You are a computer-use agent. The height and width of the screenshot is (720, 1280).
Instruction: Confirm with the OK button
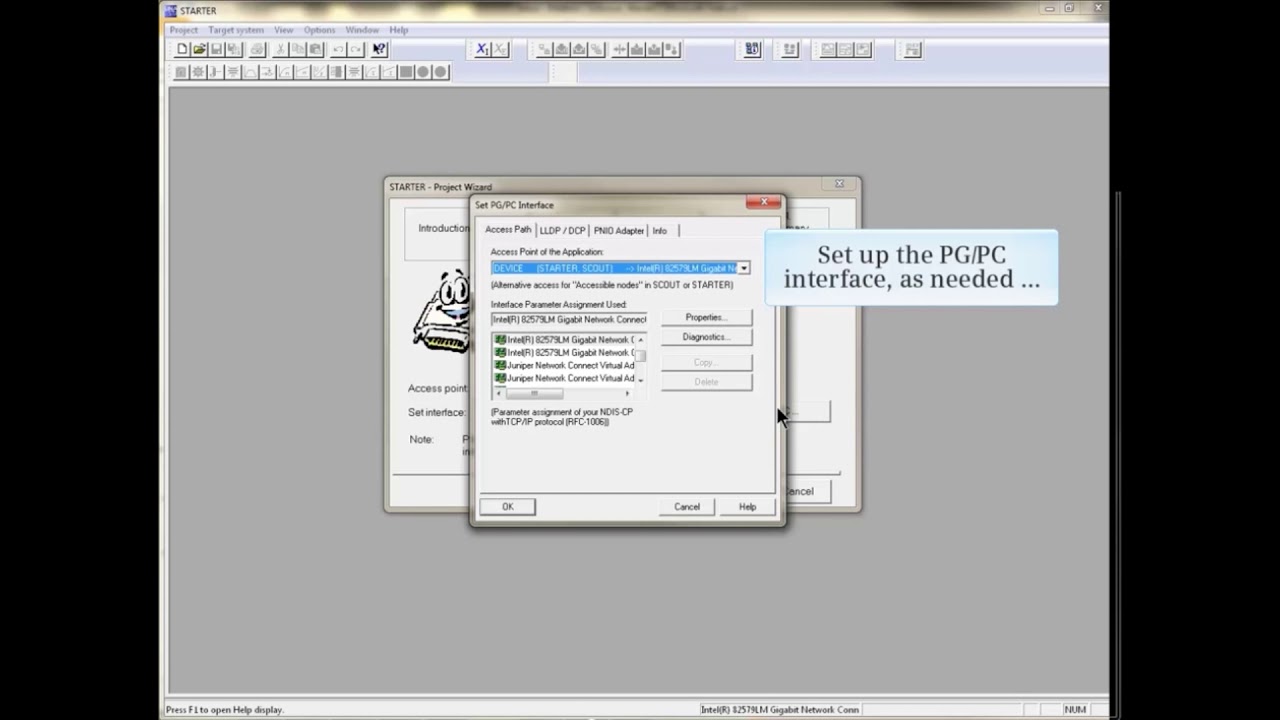508,507
